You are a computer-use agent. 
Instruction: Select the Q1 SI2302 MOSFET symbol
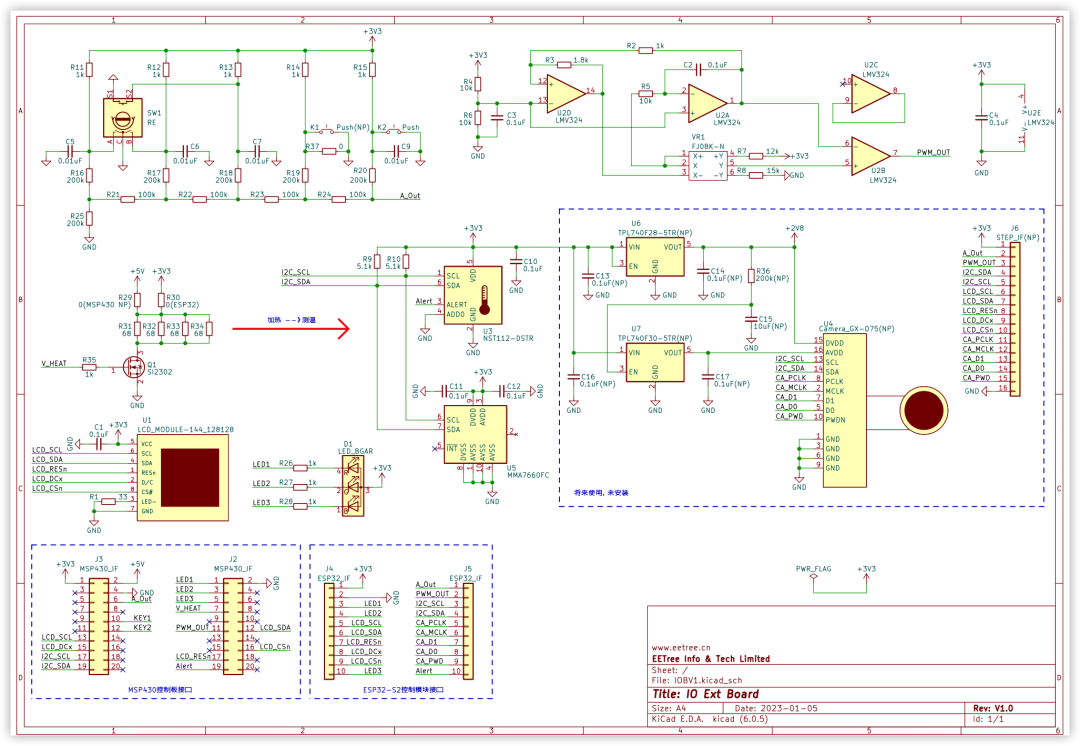pos(134,367)
